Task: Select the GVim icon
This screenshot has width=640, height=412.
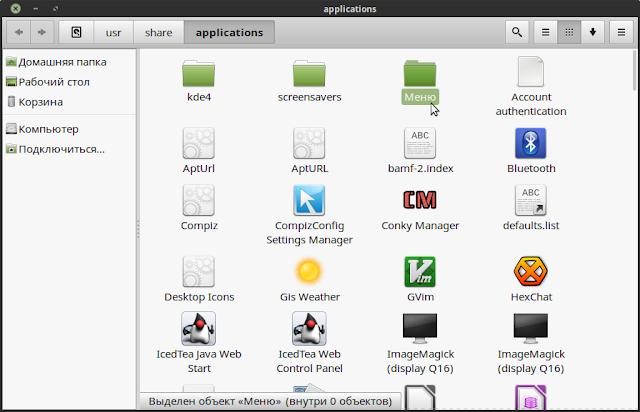Action: [x=420, y=272]
